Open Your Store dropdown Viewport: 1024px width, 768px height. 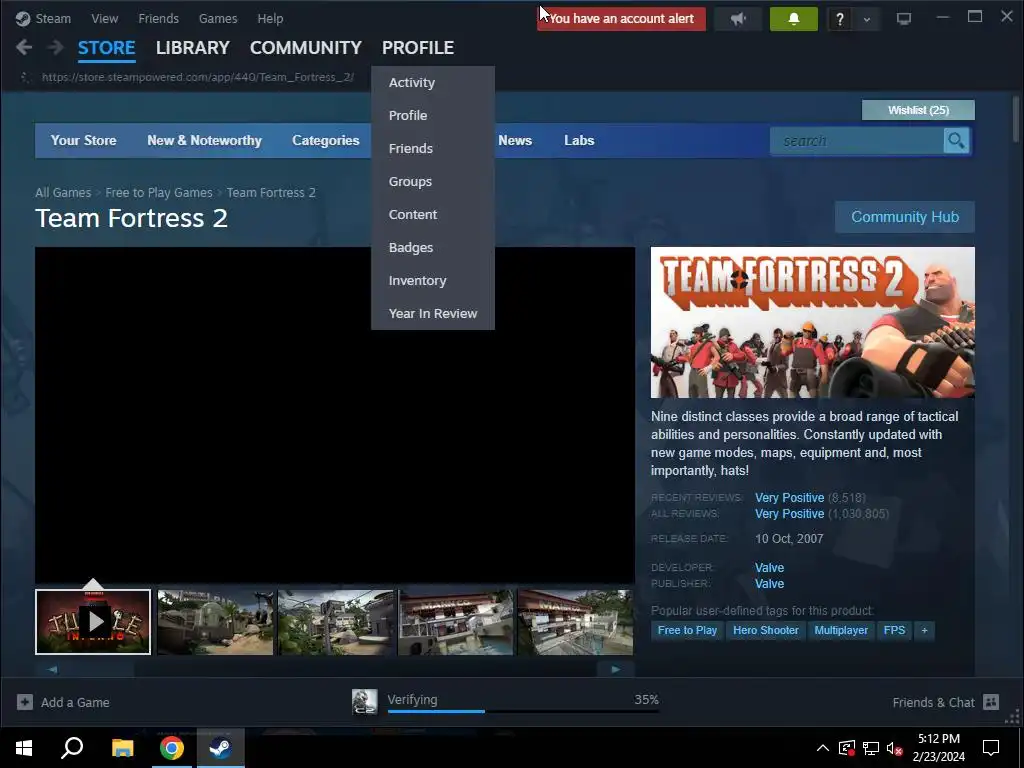pos(84,140)
